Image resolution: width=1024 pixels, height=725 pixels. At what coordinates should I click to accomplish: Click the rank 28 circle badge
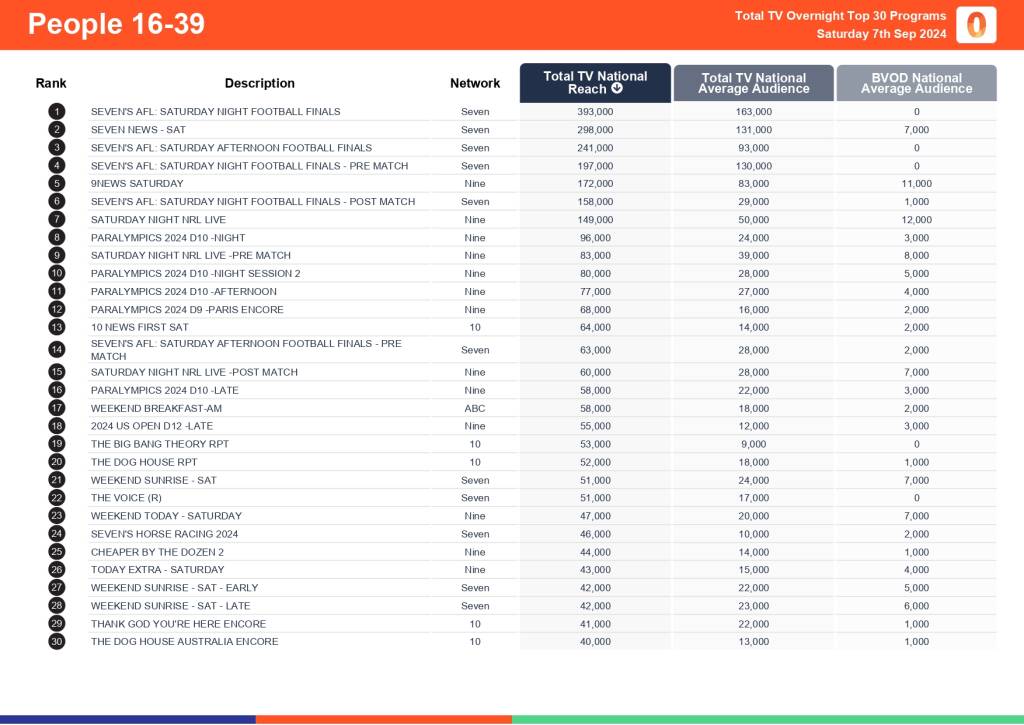pyautogui.click(x=57, y=605)
